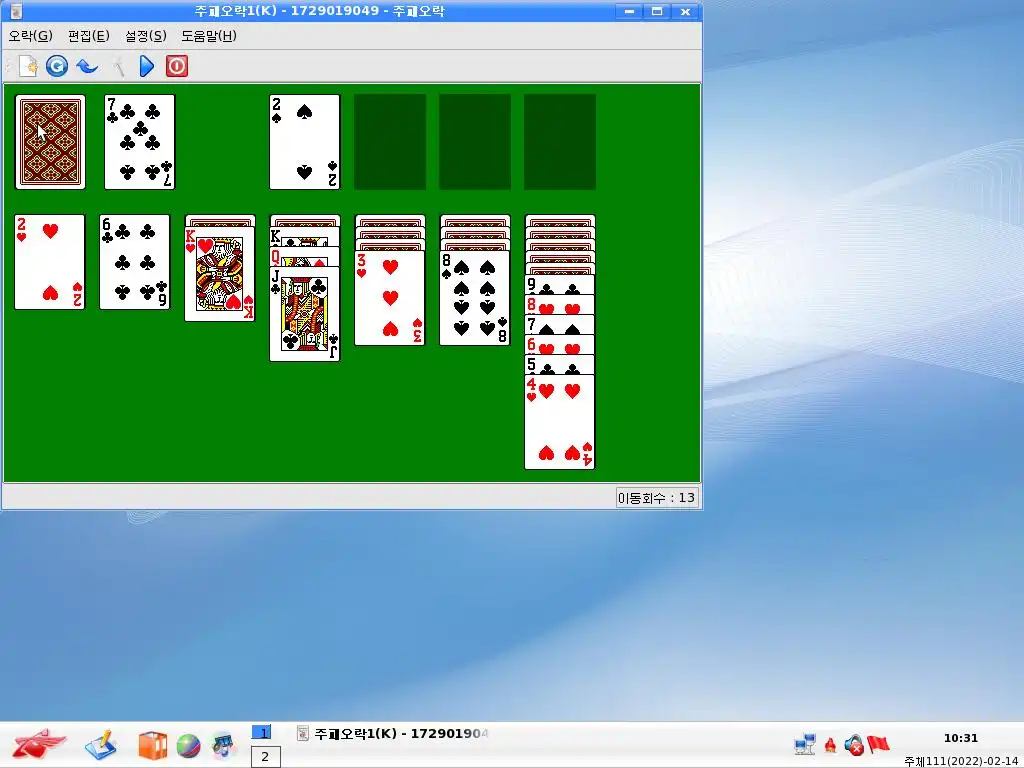
Task: Select the 4 of hearts card
Action: [x=560, y=422]
